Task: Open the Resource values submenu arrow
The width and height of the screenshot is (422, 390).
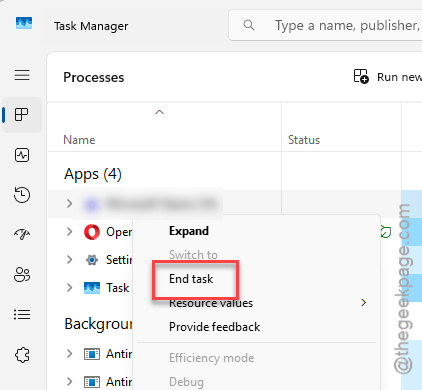Action: tap(364, 302)
